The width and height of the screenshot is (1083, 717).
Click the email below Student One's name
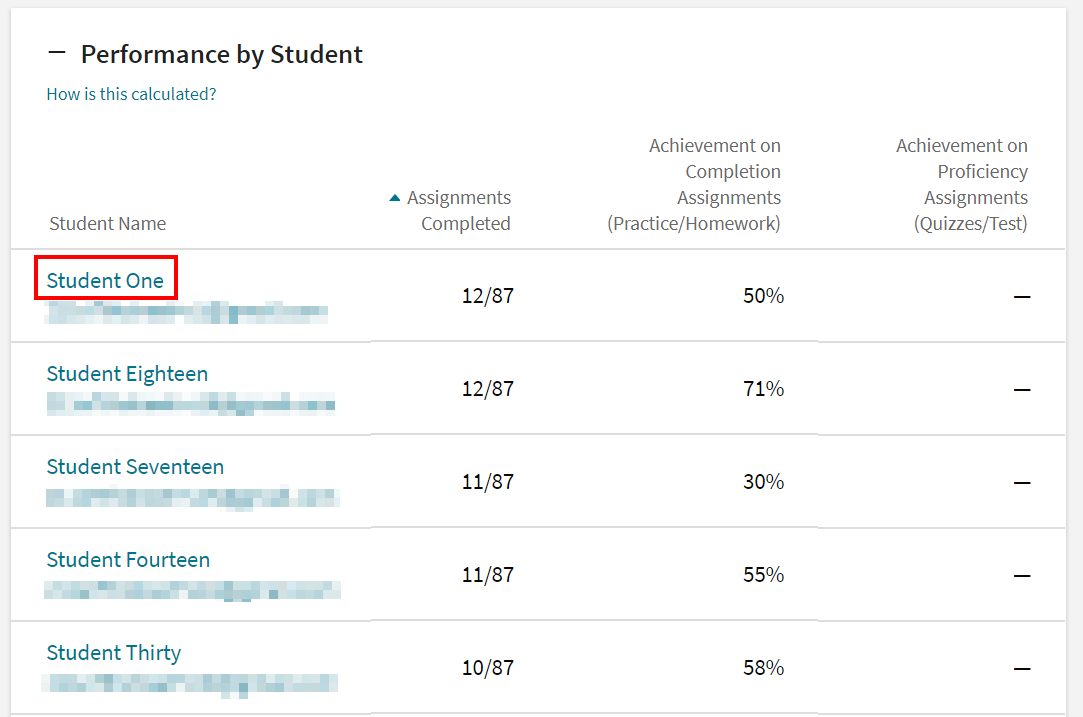tap(186, 312)
